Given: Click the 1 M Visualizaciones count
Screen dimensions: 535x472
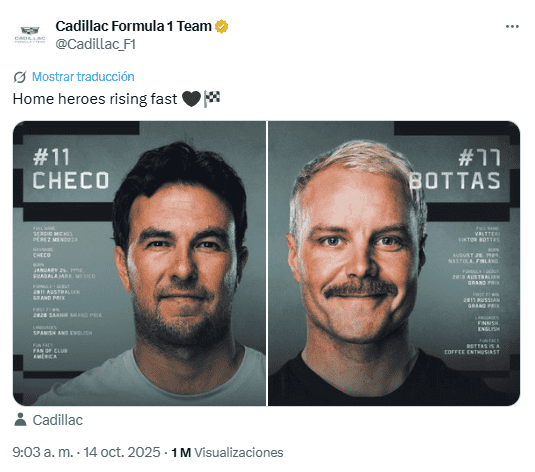Looking at the screenshot, I should (227, 453).
